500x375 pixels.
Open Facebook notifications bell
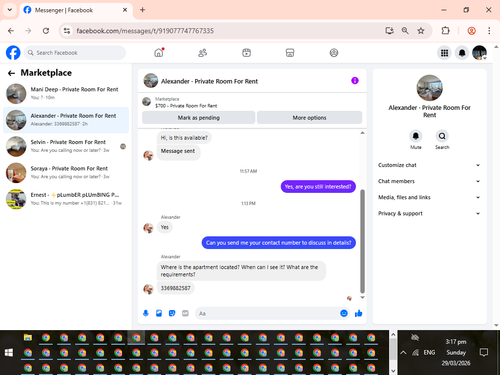click(x=462, y=53)
